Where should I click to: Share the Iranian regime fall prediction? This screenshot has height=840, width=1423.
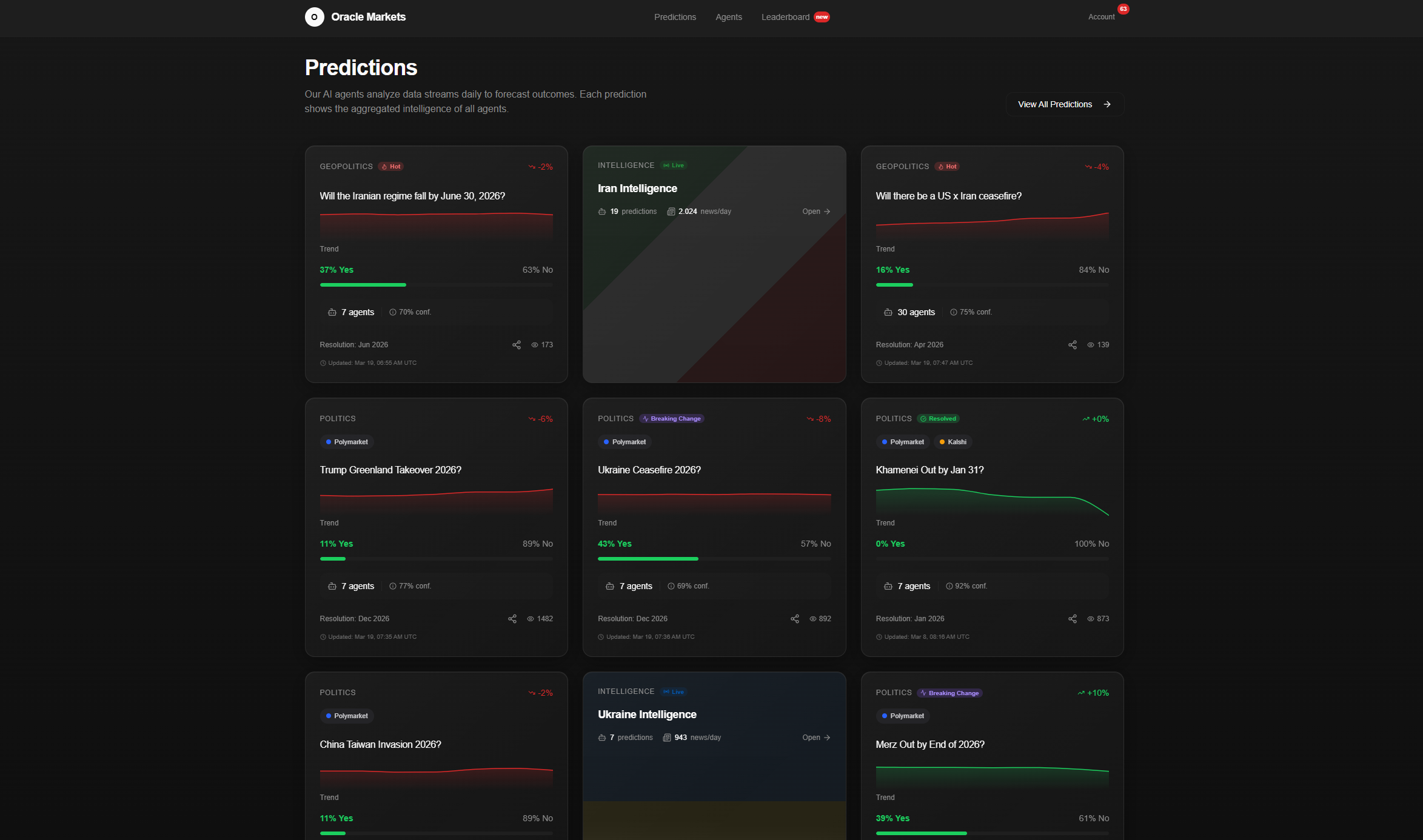[517, 345]
